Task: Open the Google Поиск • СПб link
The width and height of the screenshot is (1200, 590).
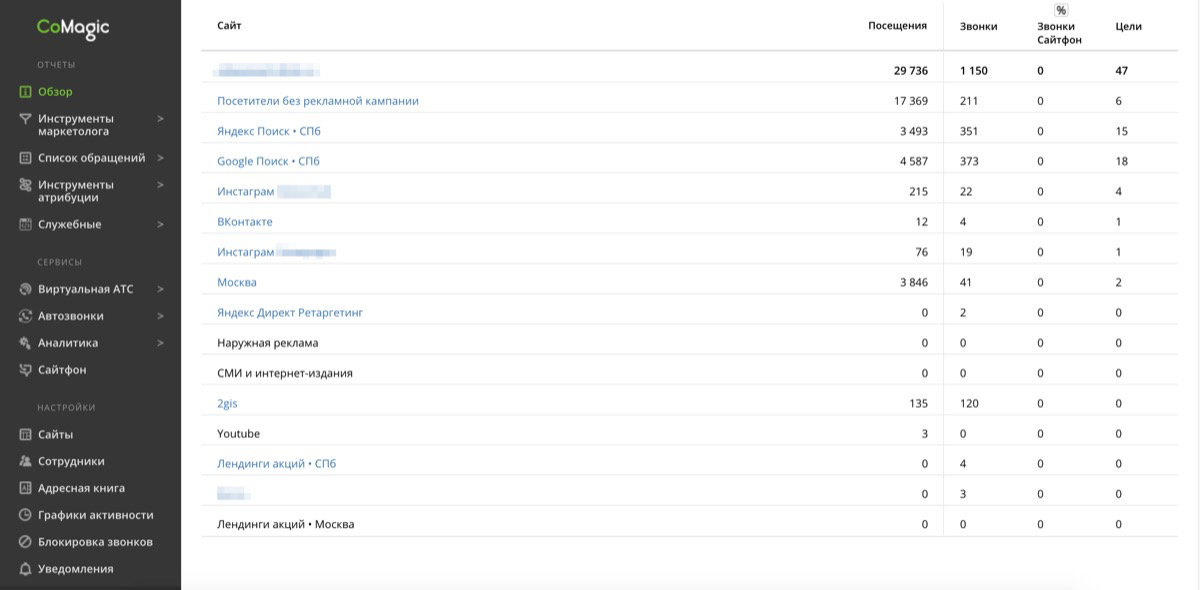Action: point(268,161)
